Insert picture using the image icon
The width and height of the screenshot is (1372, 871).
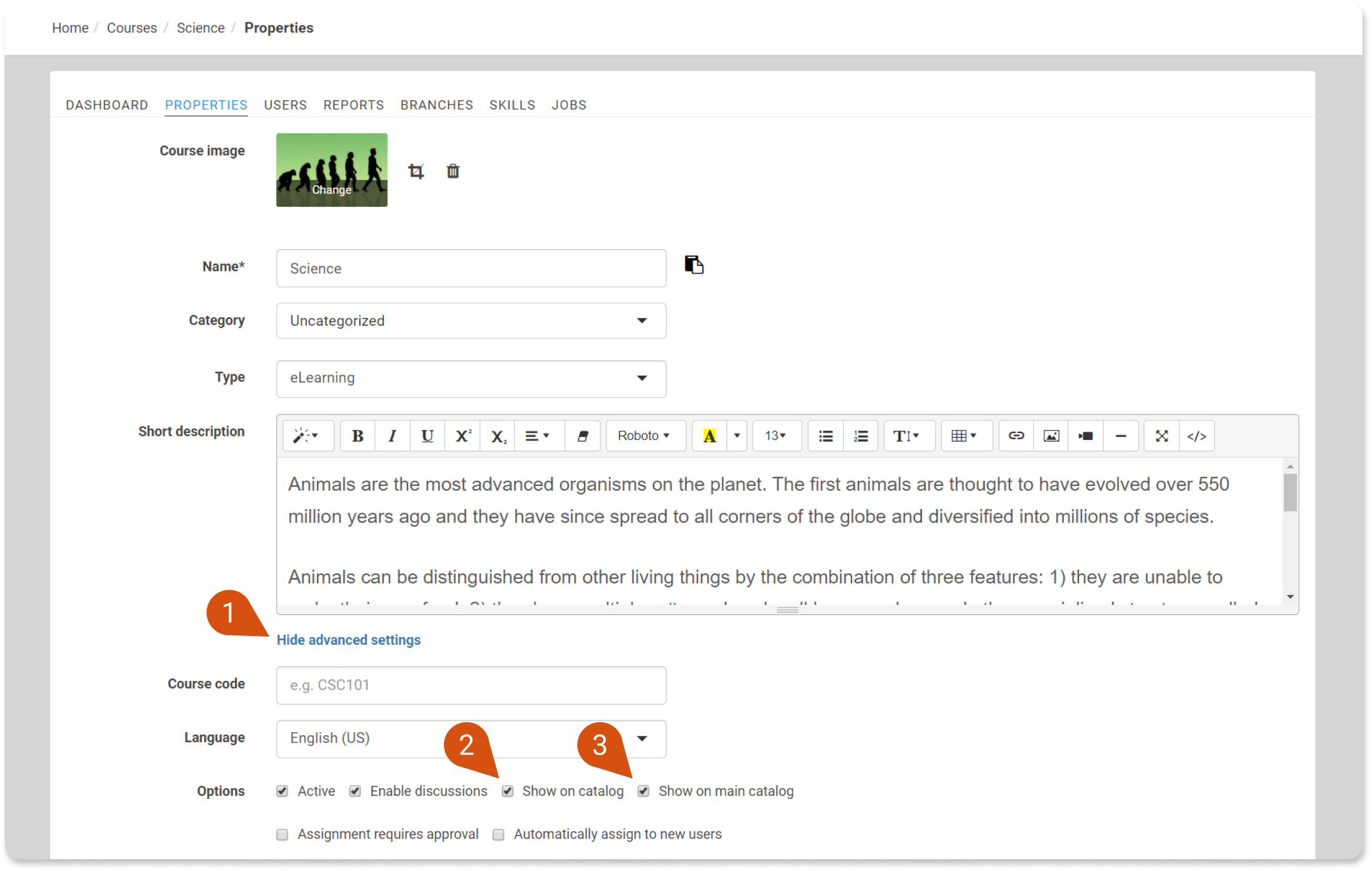point(1051,436)
